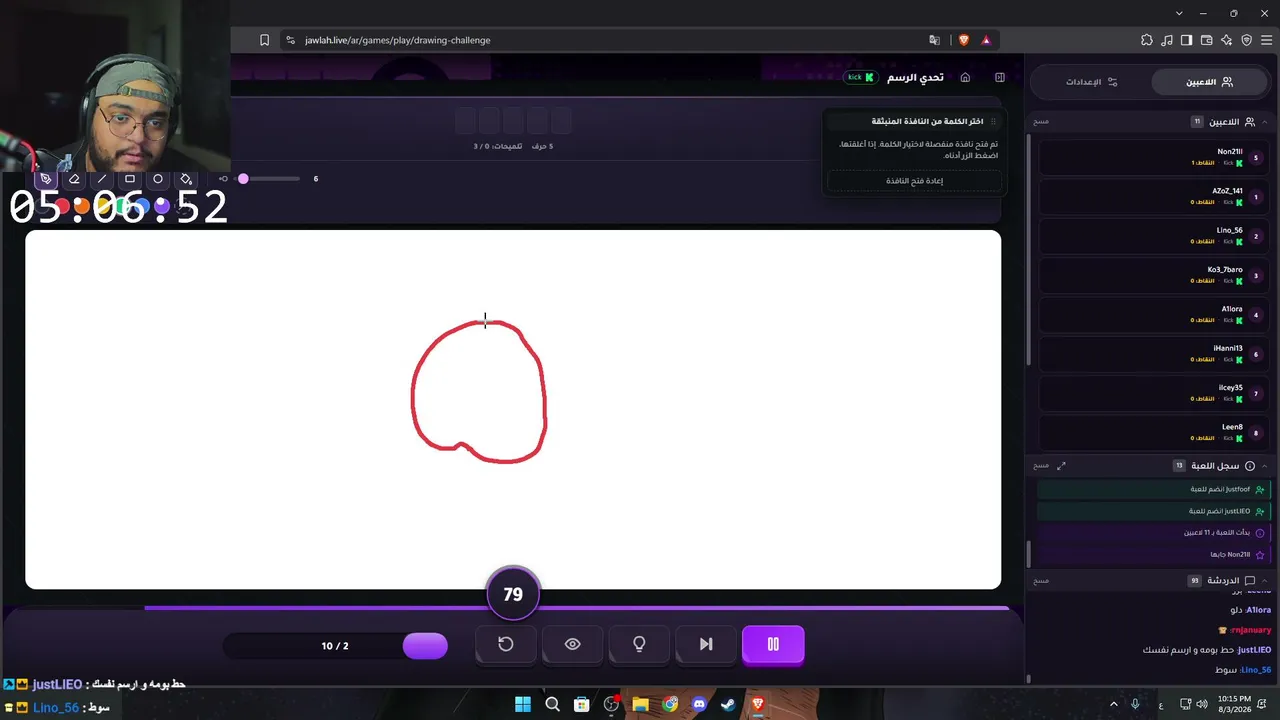The image size is (1280, 720).
Task: Open the Brave Wallet icon
Action: click(x=1206, y=40)
